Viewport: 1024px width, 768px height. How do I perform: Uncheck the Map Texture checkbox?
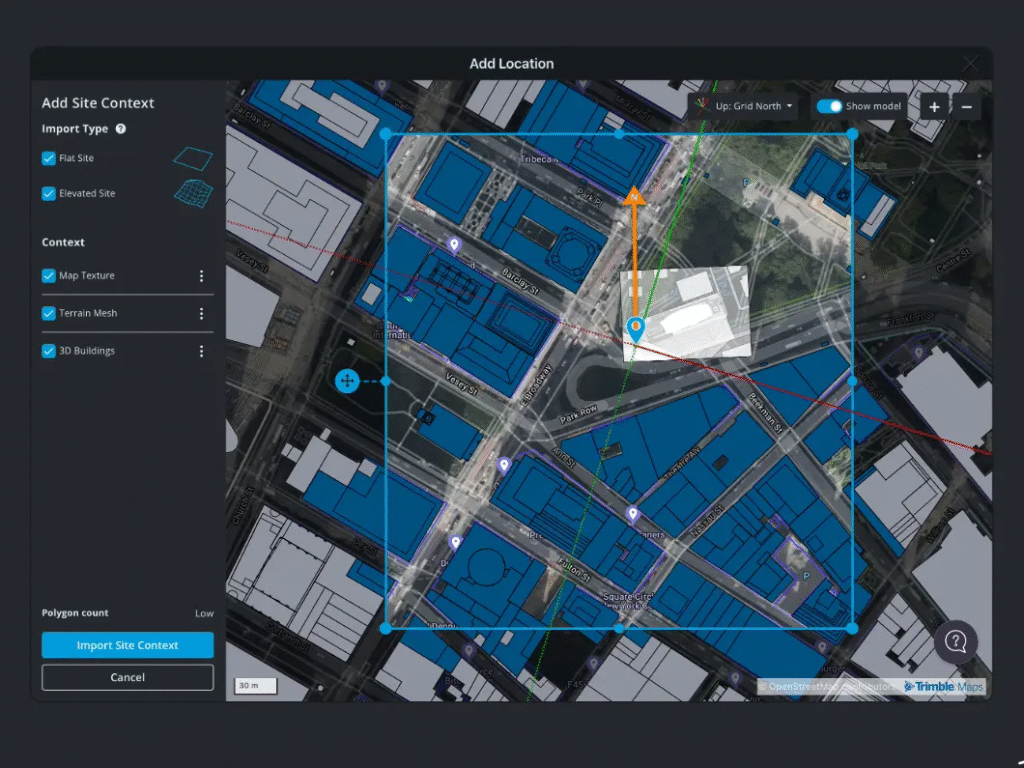(x=49, y=276)
